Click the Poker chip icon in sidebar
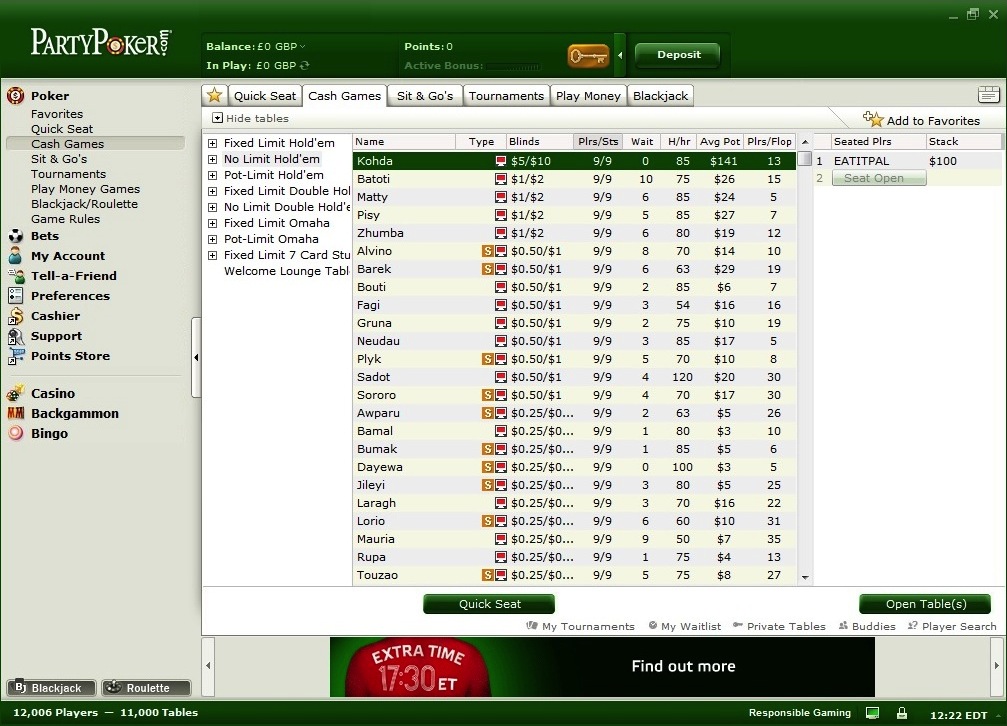 [x=15, y=96]
